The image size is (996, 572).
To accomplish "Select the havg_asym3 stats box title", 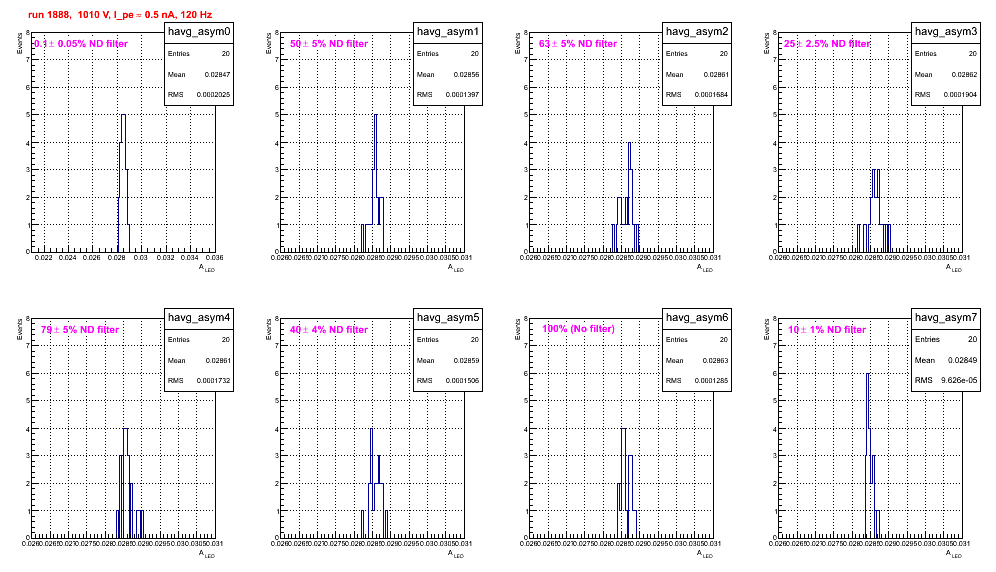I will (x=946, y=32).
